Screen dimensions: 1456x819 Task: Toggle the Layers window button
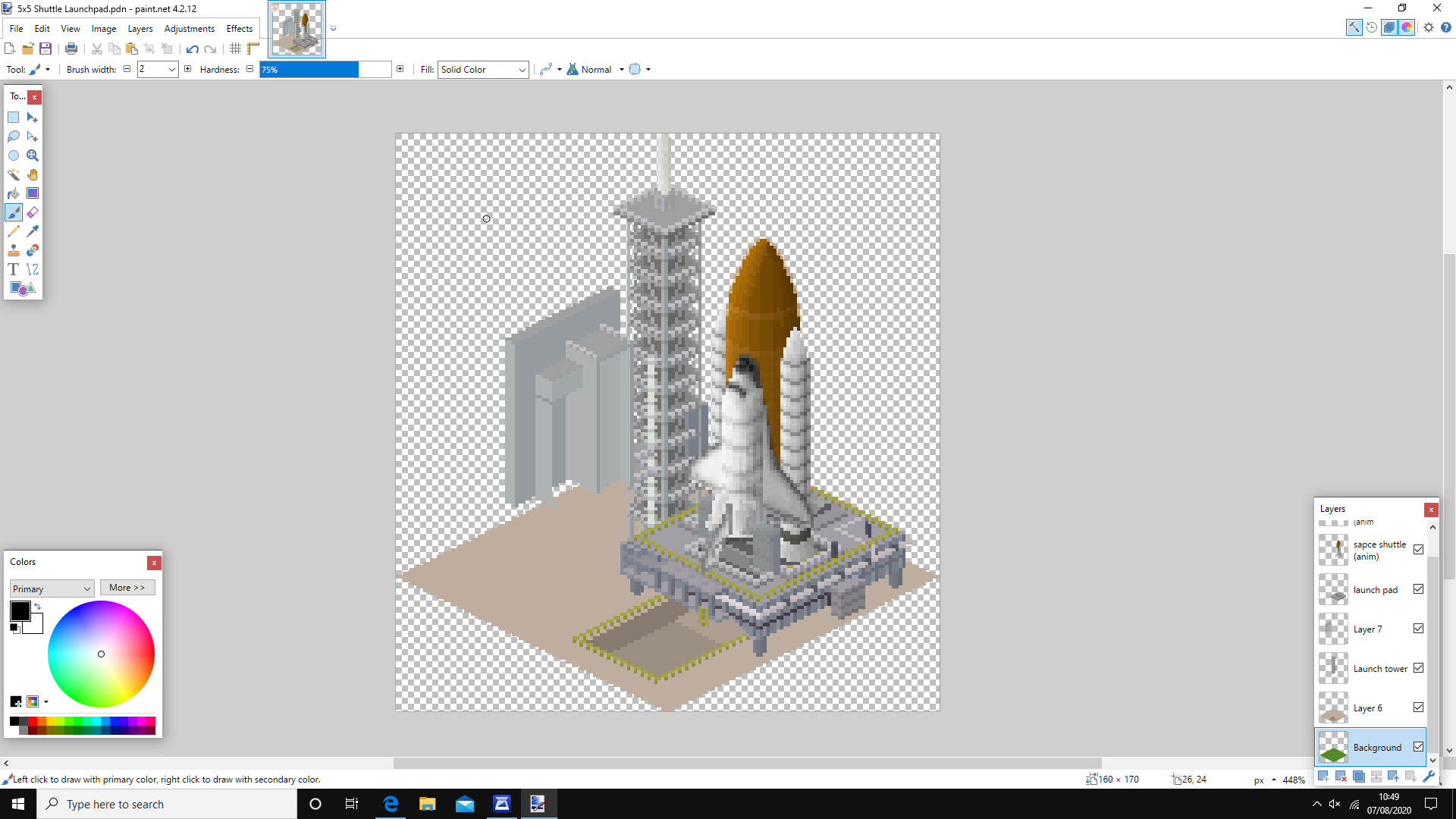click(x=1389, y=27)
